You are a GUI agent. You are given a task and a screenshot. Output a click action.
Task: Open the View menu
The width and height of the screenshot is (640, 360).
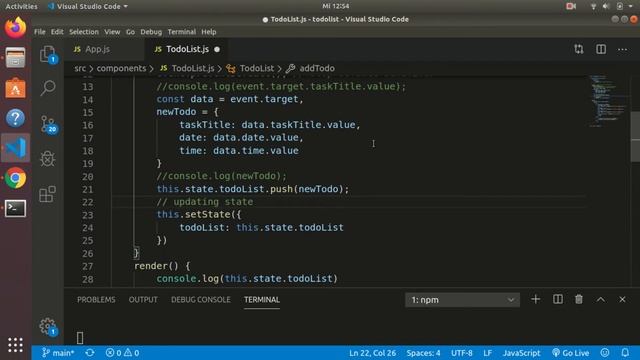pos(112,32)
